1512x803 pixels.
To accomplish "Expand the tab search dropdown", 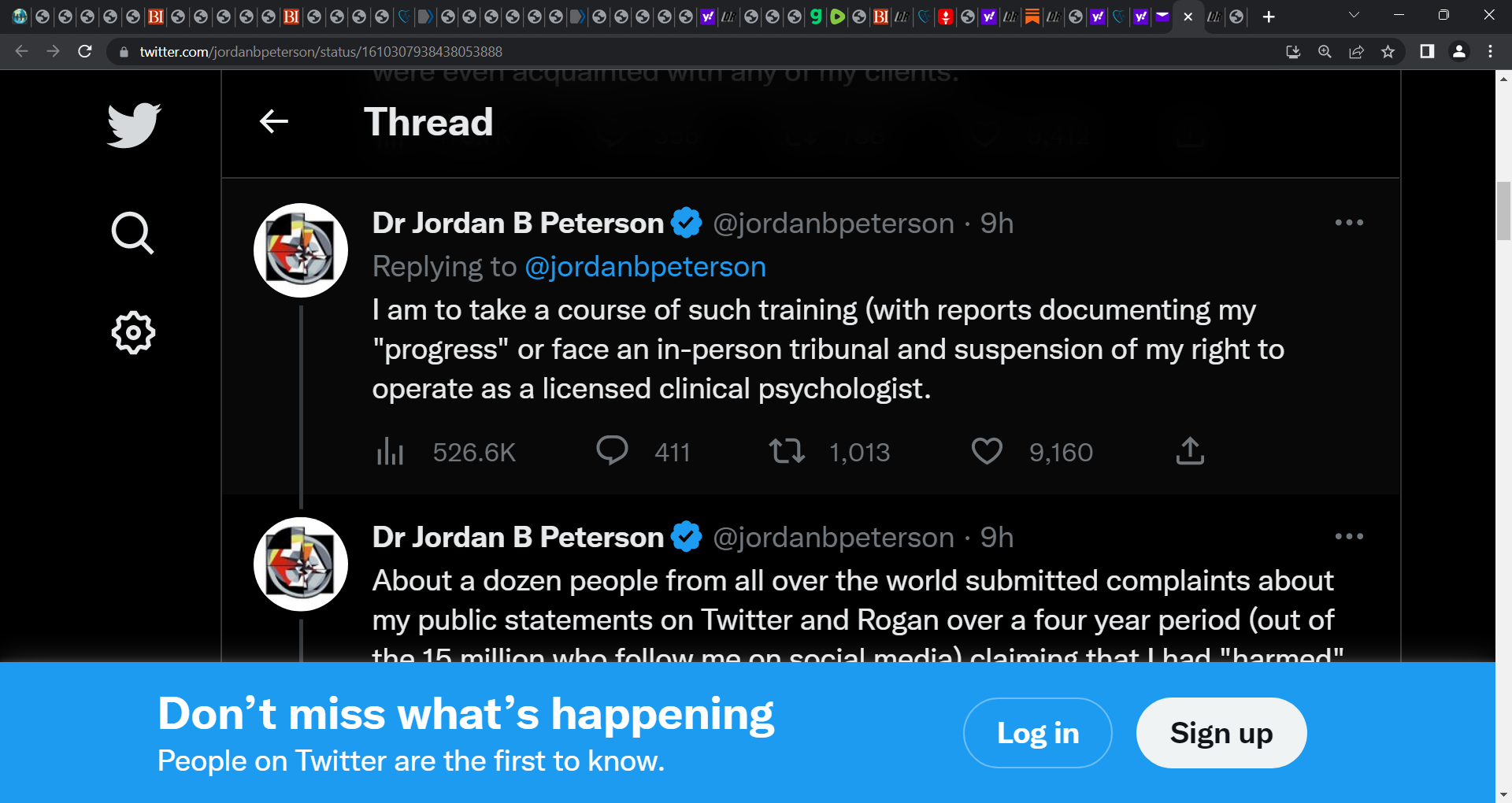I will coord(1354,15).
